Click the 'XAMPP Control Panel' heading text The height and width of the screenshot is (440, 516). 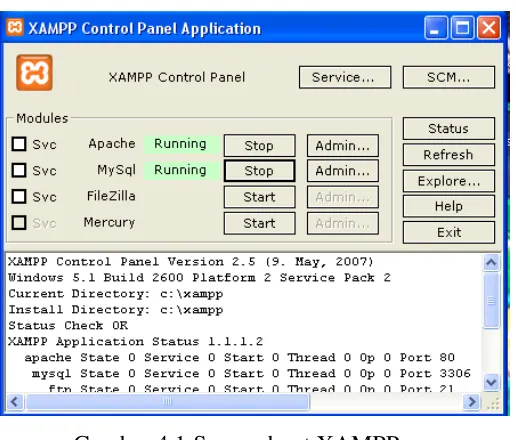tap(177, 77)
